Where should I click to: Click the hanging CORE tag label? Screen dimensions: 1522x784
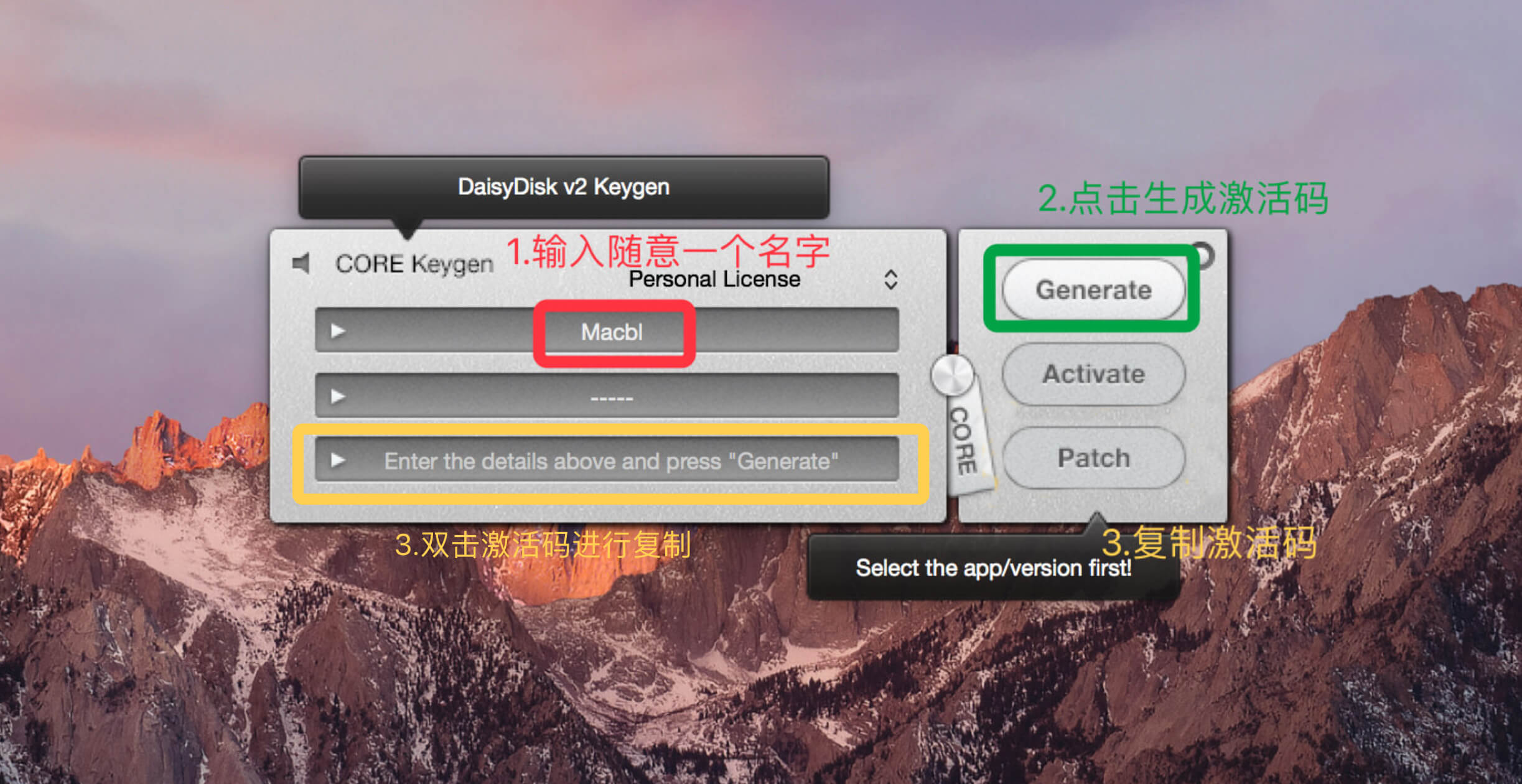(968, 443)
